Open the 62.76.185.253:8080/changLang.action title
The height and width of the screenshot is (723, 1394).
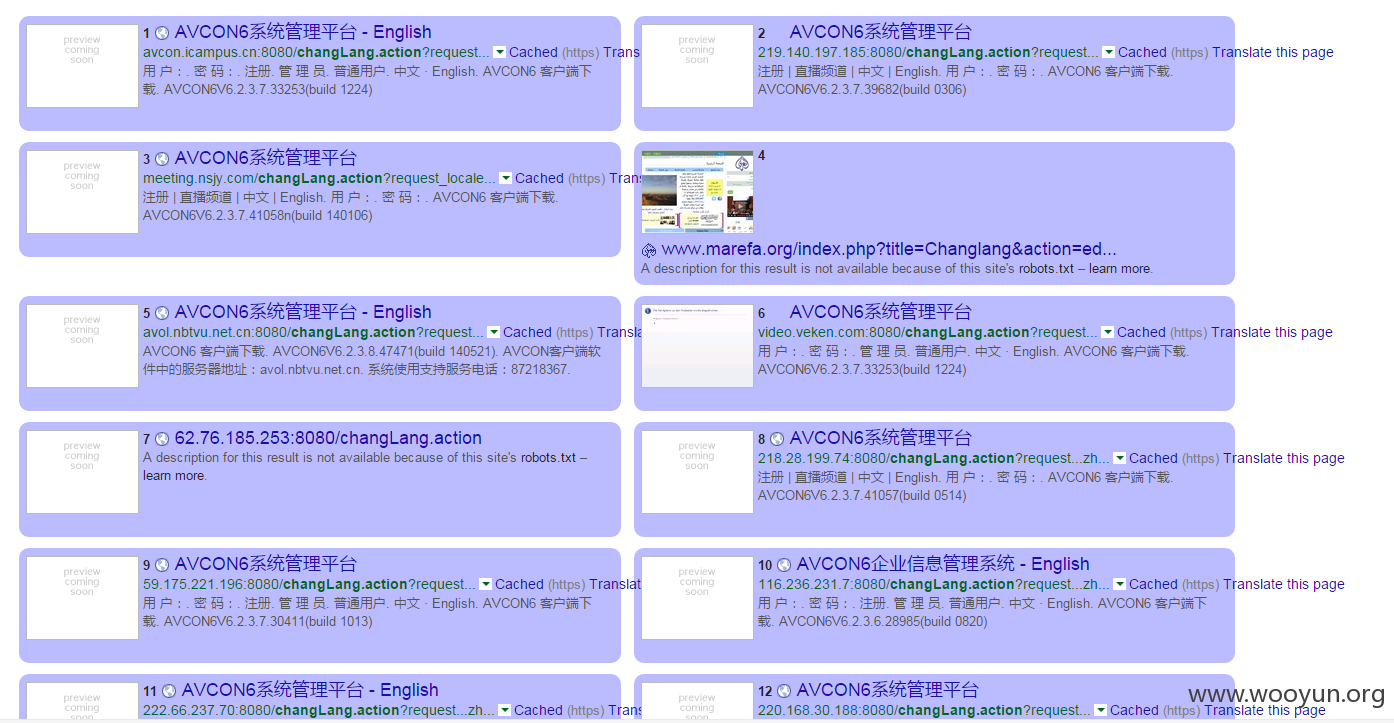[x=328, y=439]
